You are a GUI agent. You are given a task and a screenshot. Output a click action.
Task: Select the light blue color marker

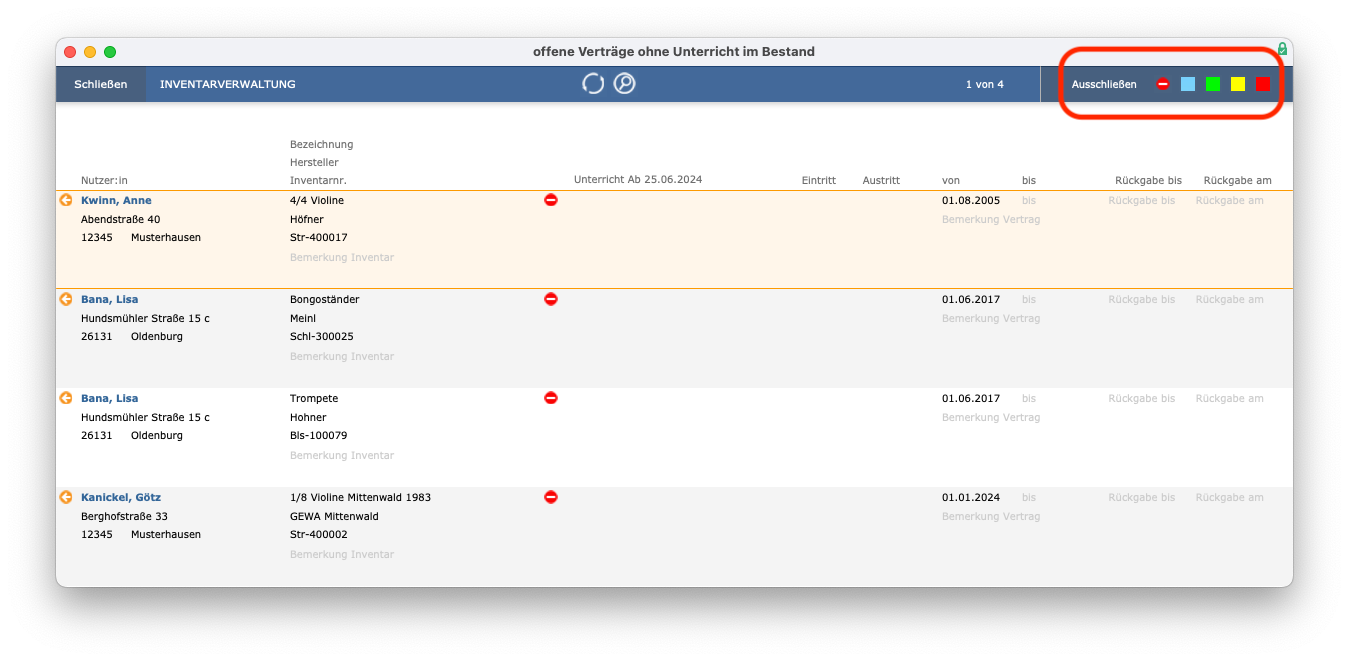pos(1188,84)
